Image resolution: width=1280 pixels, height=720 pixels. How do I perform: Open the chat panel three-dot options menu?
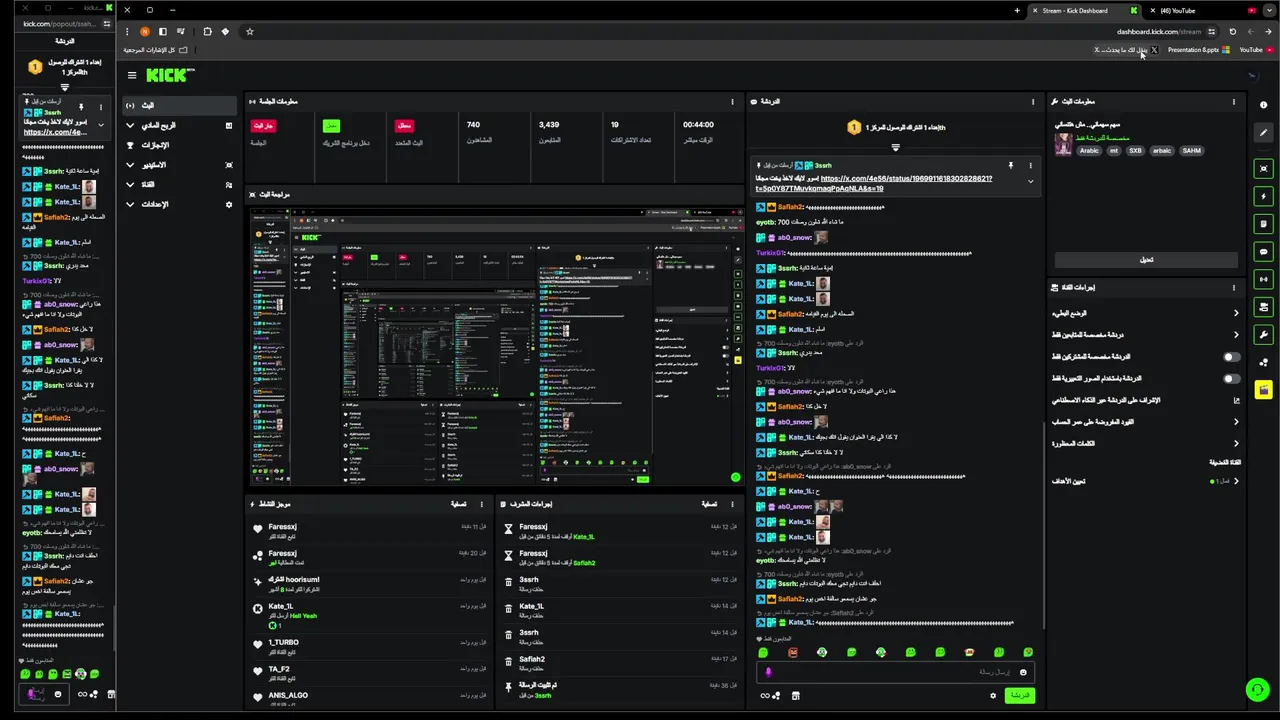[x=1033, y=101]
